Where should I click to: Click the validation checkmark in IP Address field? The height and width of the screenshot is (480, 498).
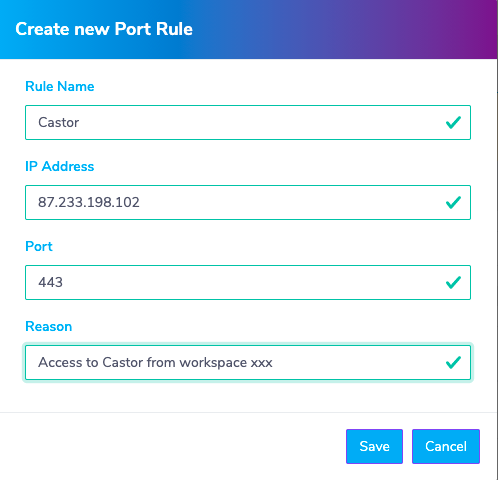point(453,202)
